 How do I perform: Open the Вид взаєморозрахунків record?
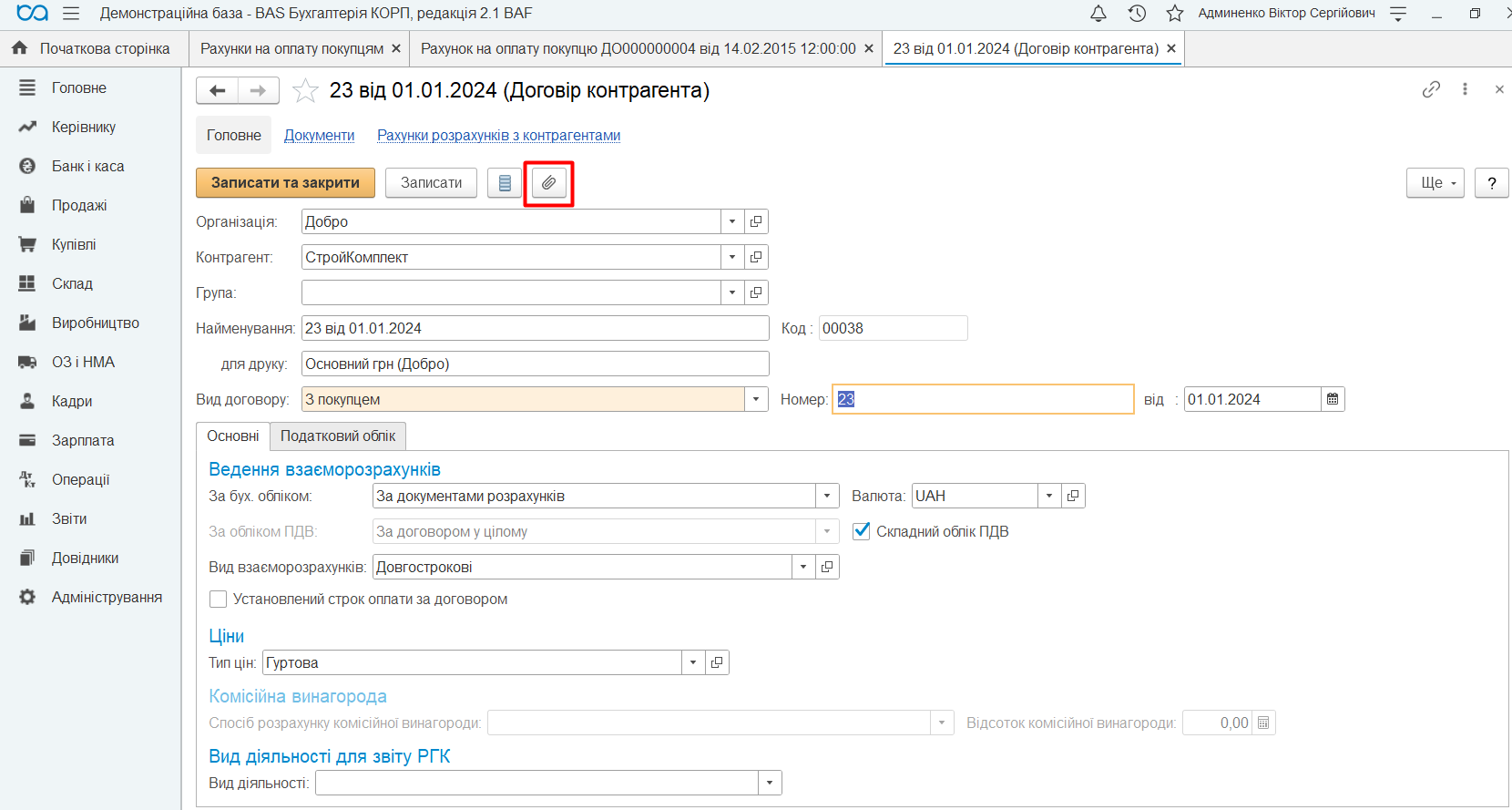pyautogui.click(x=827, y=567)
